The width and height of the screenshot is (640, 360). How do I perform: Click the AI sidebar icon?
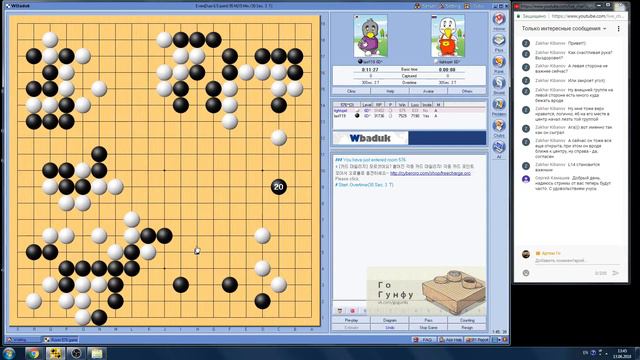499,149
